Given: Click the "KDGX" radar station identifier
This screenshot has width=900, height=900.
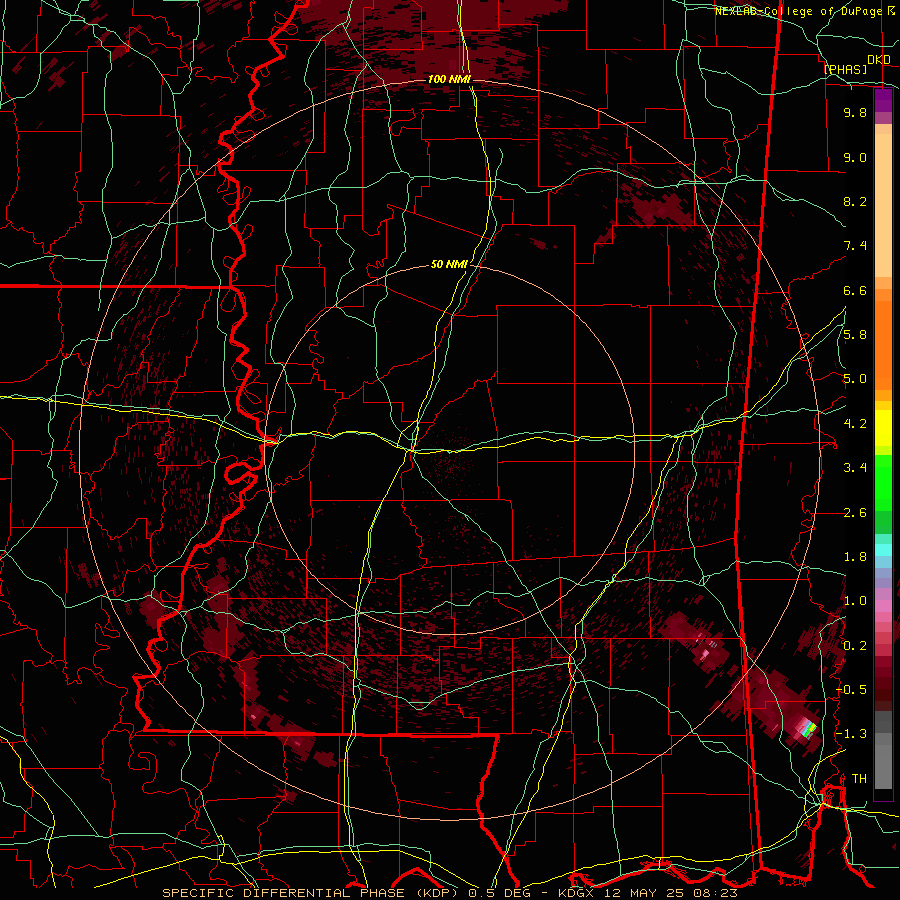Looking at the screenshot, I should [578, 893].
